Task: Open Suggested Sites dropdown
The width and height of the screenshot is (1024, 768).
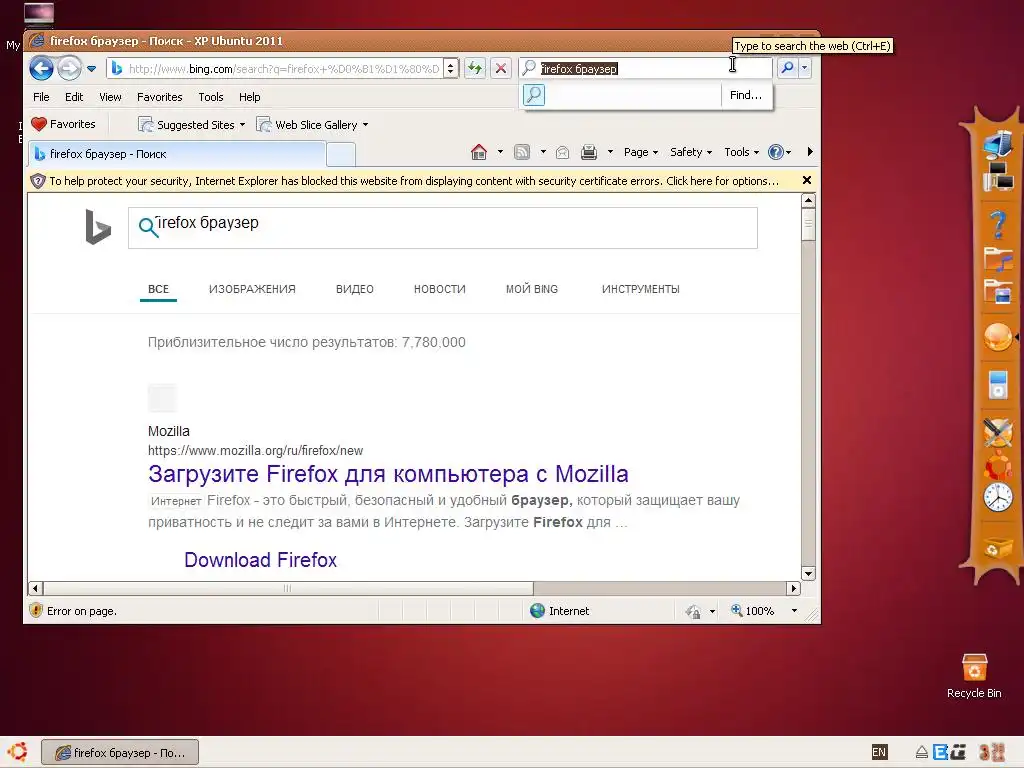Action: (x=191, y=125)
